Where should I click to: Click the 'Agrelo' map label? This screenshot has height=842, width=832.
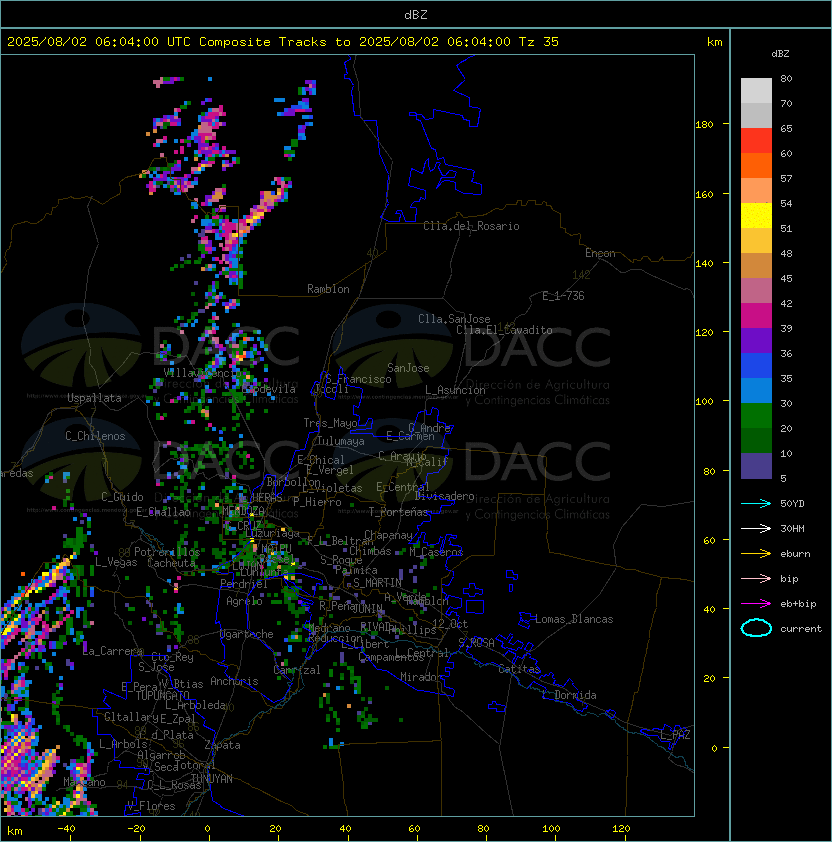pyautogui.click(x=244, y=601)
